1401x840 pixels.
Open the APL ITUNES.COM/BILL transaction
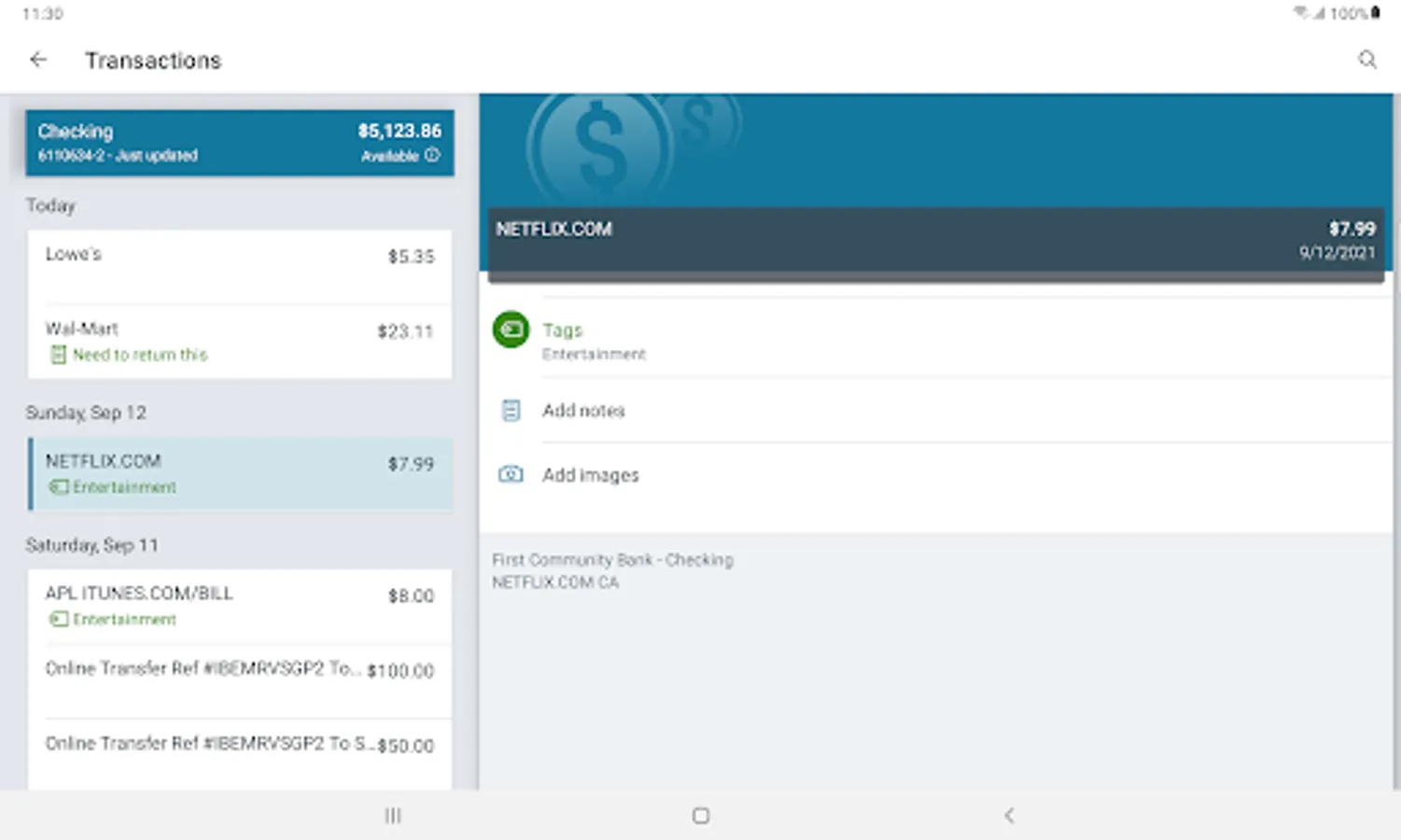(x=240, y=606)
